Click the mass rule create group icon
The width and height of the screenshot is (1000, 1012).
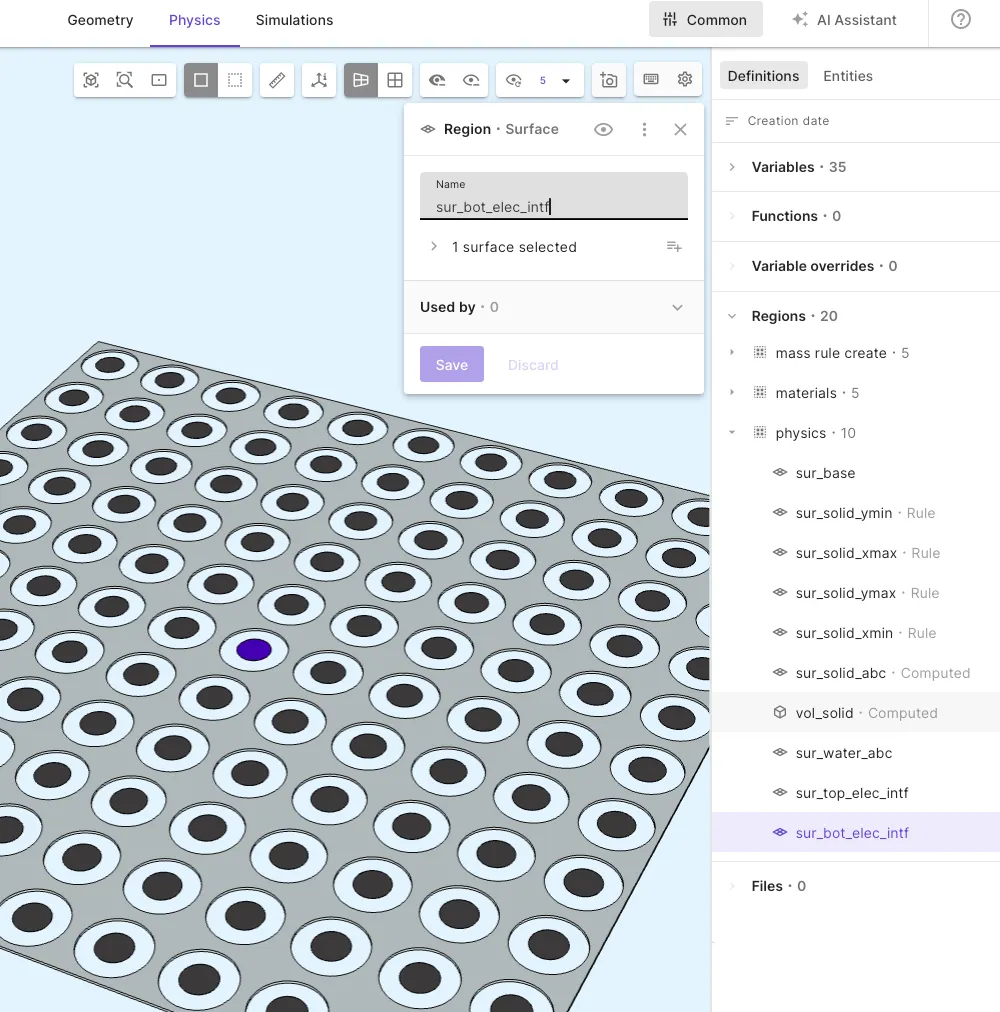pyautogui.click(x=760, y=352)
